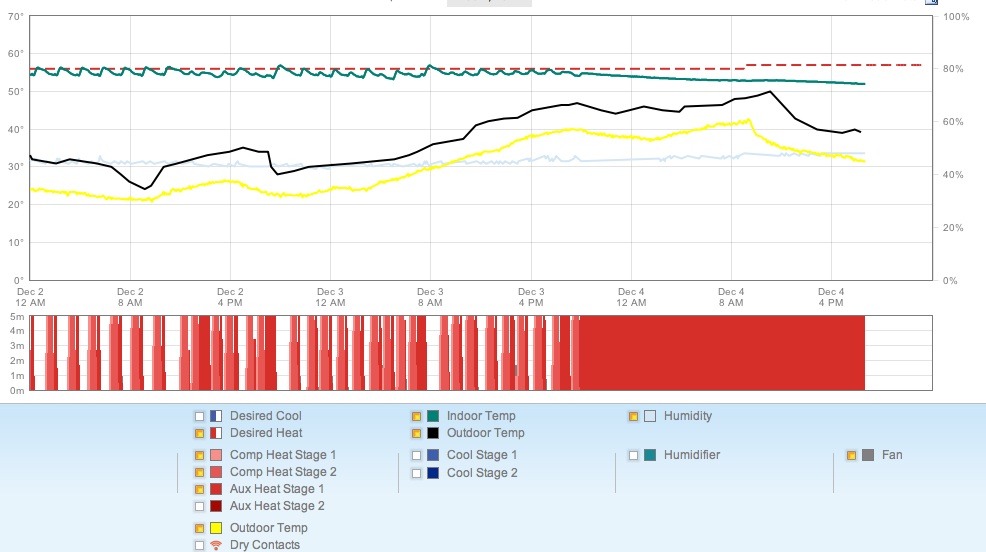Click the blue Desired Cool color swatch
The width and height of the screenshot is (986, 552).
[x=216, y=416]
